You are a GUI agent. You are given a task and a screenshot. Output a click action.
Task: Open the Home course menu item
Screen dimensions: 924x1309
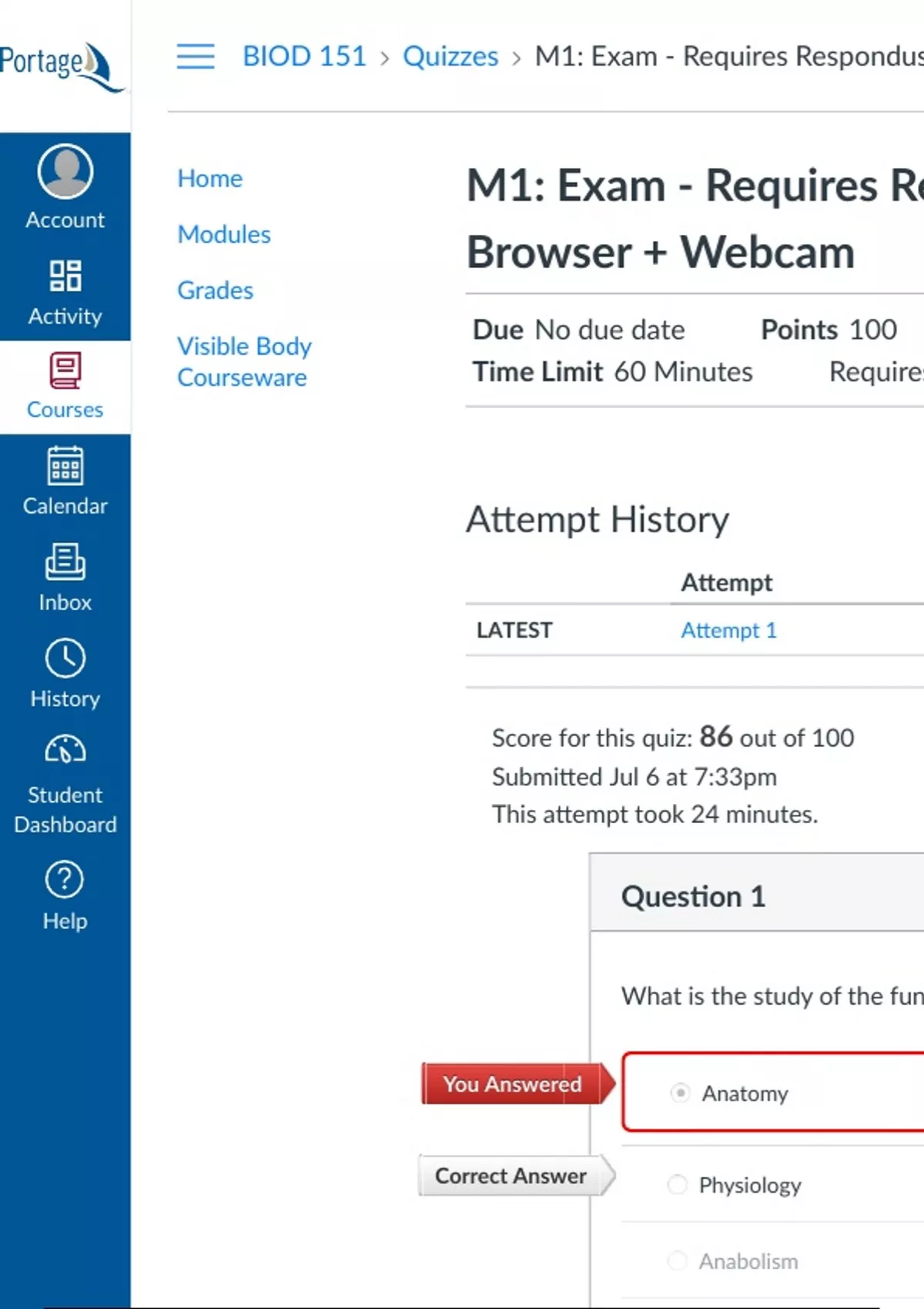click(x=209, y=179)
